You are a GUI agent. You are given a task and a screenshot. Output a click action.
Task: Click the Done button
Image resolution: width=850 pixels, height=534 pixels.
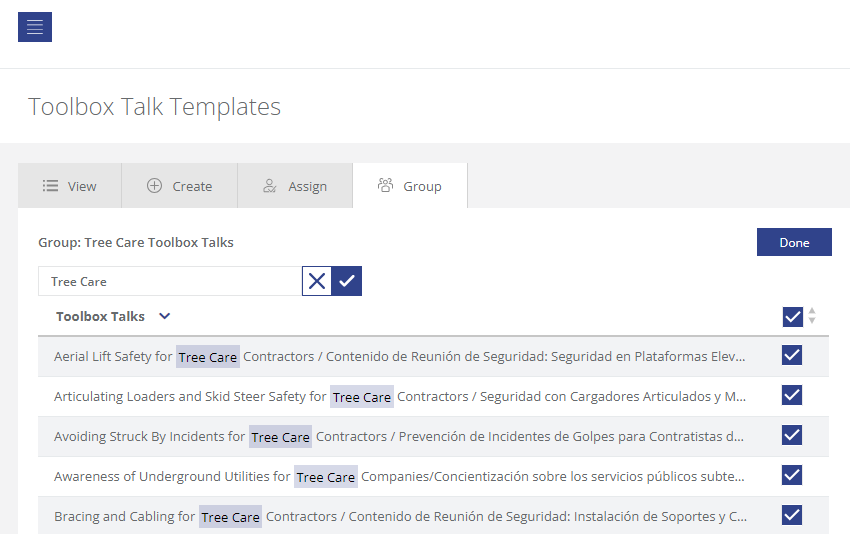794,242
